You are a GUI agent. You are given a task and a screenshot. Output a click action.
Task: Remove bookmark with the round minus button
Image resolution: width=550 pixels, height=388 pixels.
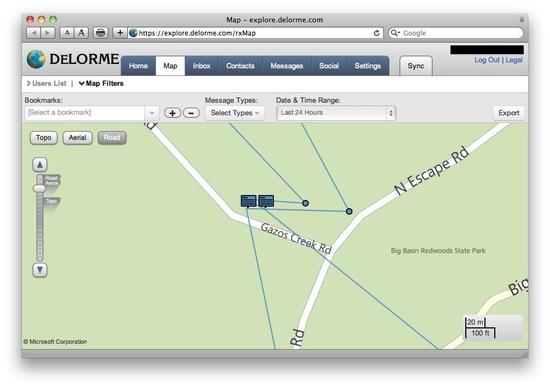click(191, 113)
